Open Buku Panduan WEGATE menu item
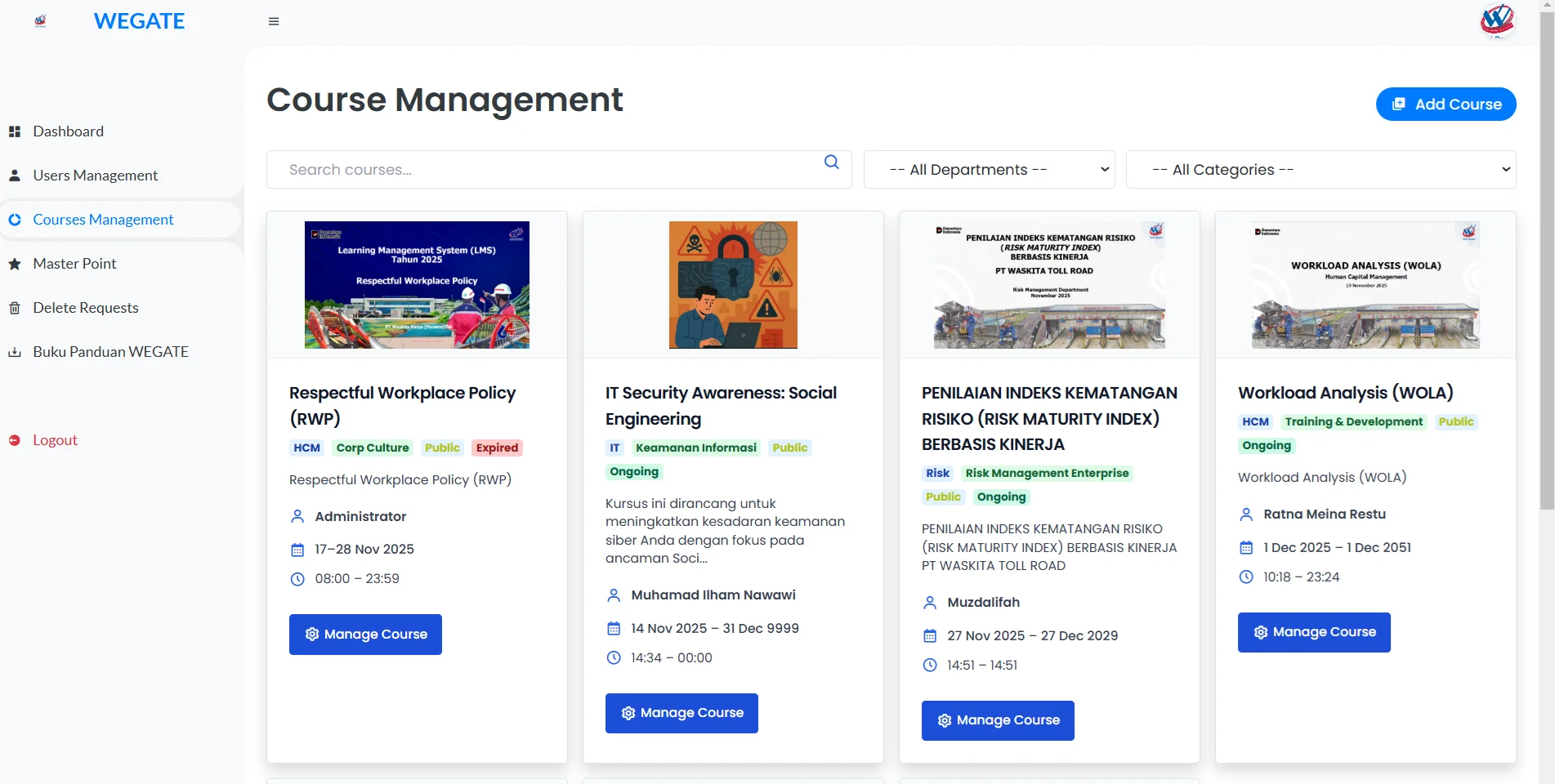 click(110, 352)
